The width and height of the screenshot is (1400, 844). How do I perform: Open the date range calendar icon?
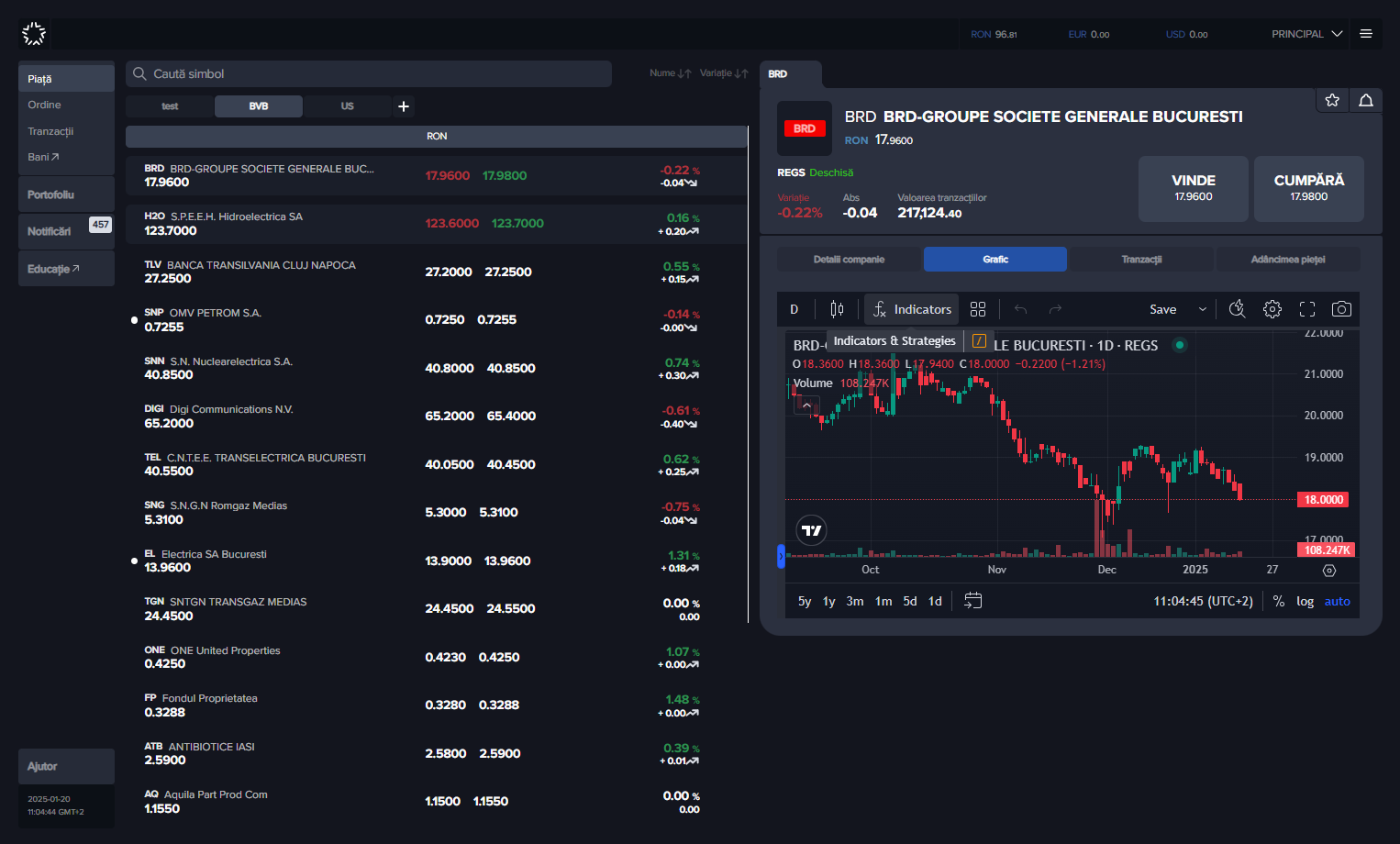pos(973,601)
